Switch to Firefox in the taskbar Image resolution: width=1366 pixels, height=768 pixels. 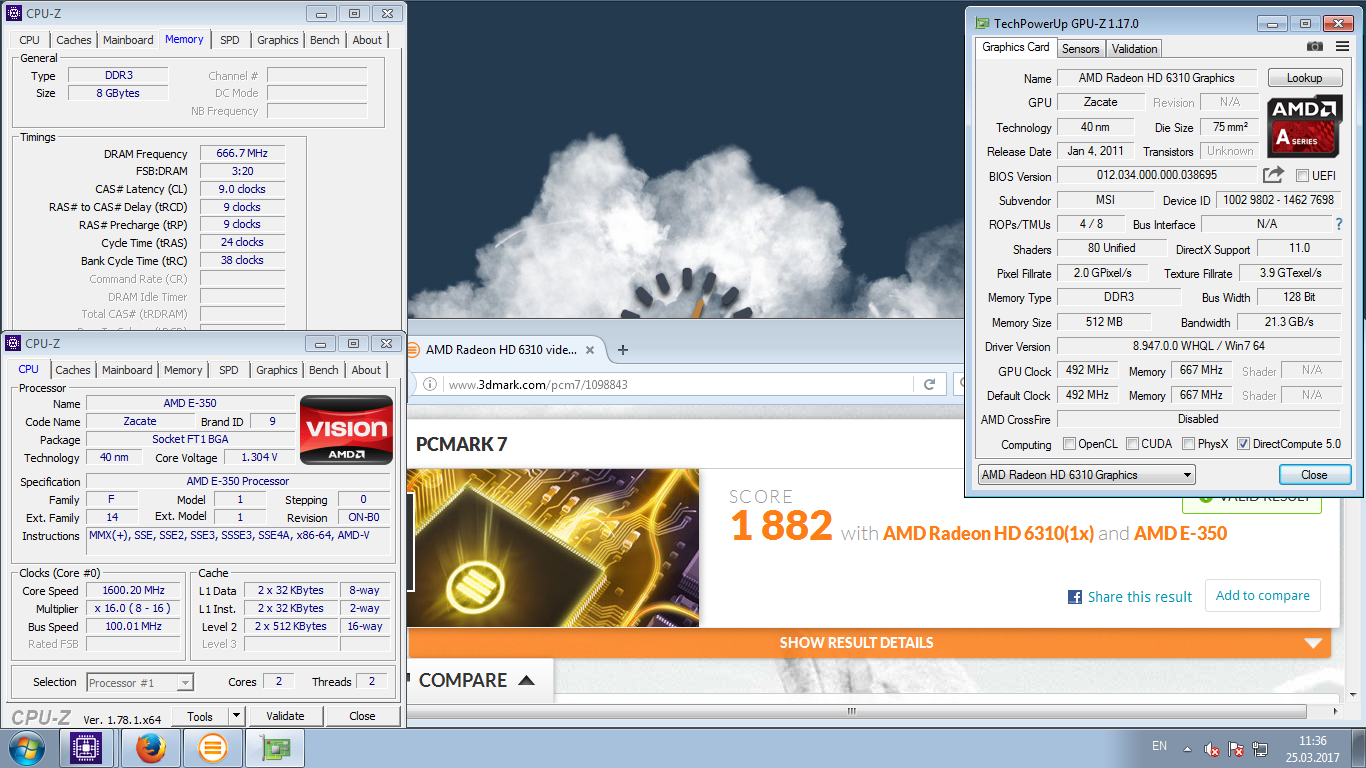coord(150,748)
